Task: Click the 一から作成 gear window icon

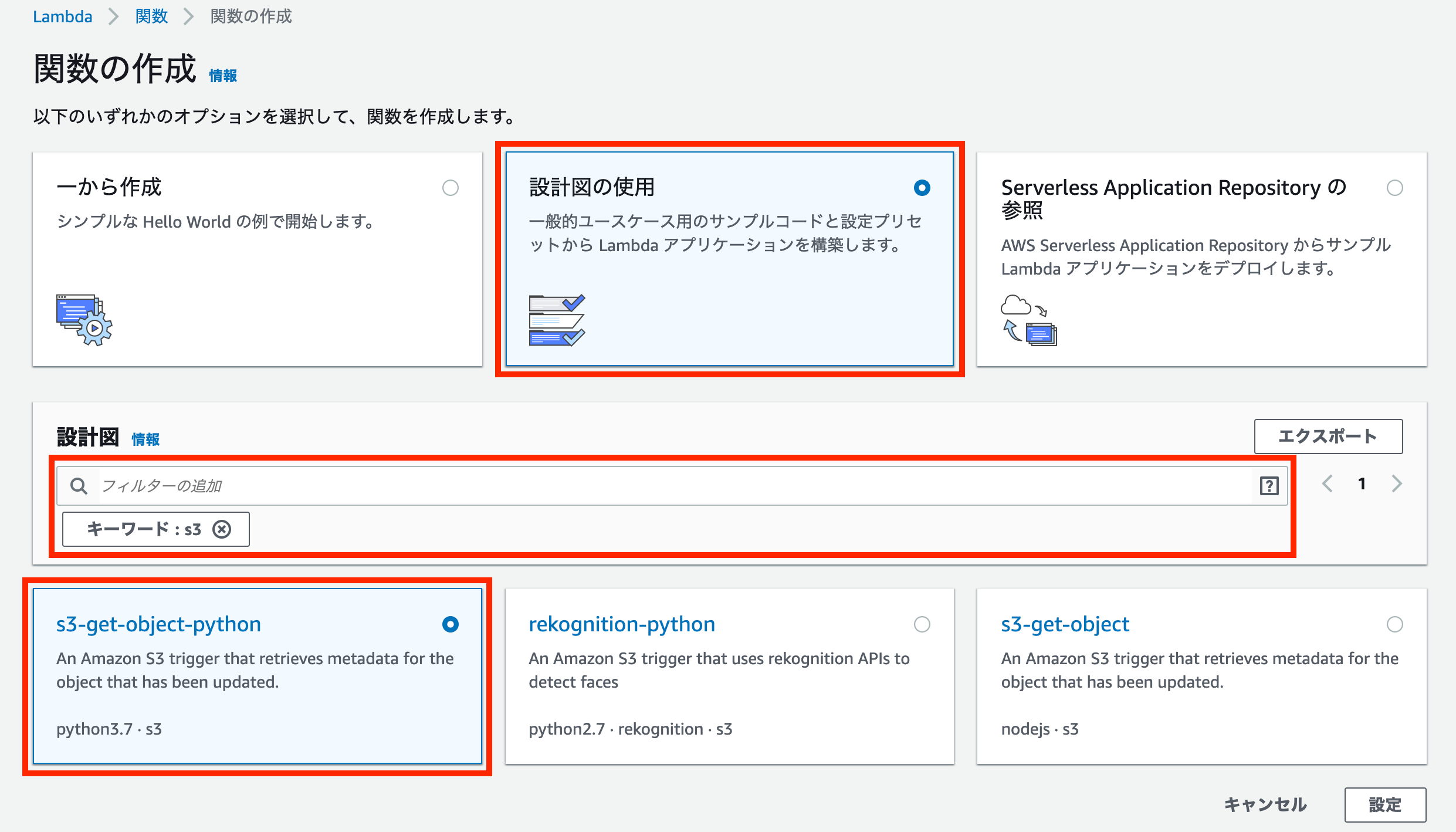Action: 84,320
